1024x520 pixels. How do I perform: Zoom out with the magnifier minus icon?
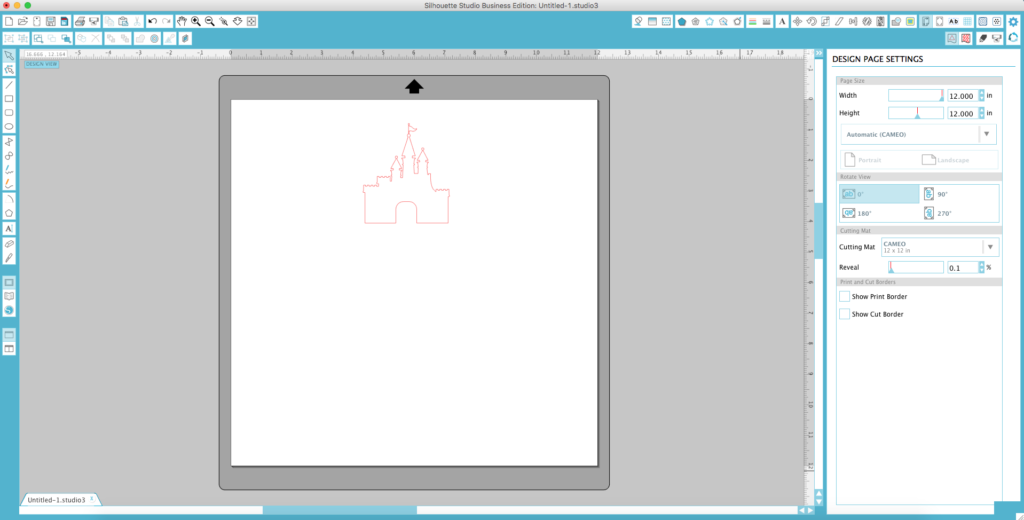(210, 22)
